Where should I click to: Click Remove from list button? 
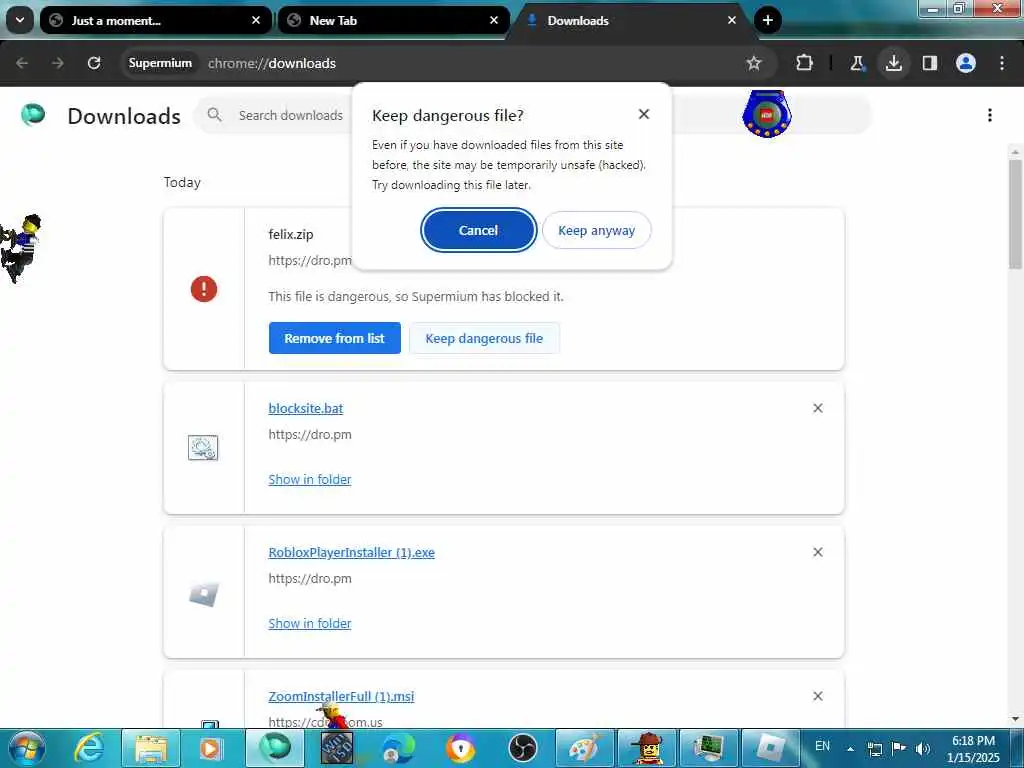pyautogui.click(x=334, y=338)
